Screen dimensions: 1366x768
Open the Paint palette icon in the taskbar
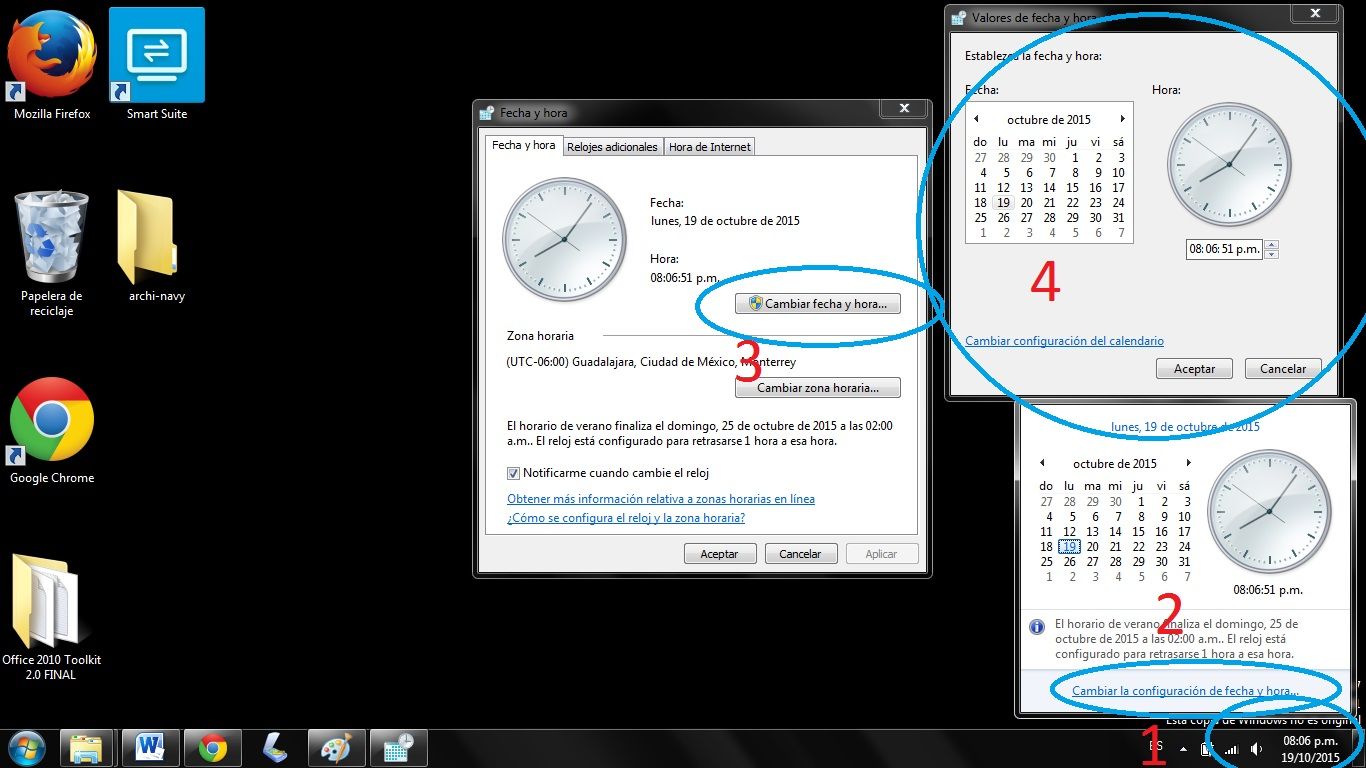[337, 747]
